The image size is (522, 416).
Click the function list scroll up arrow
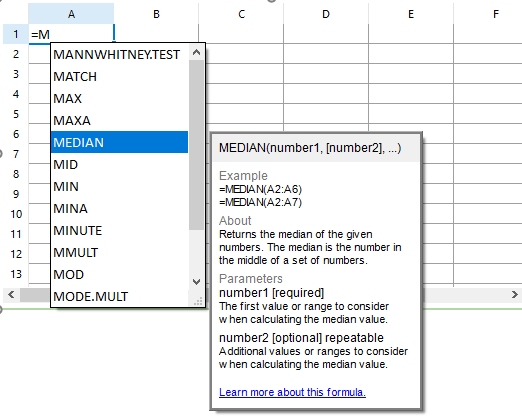(x=196, y=52)
